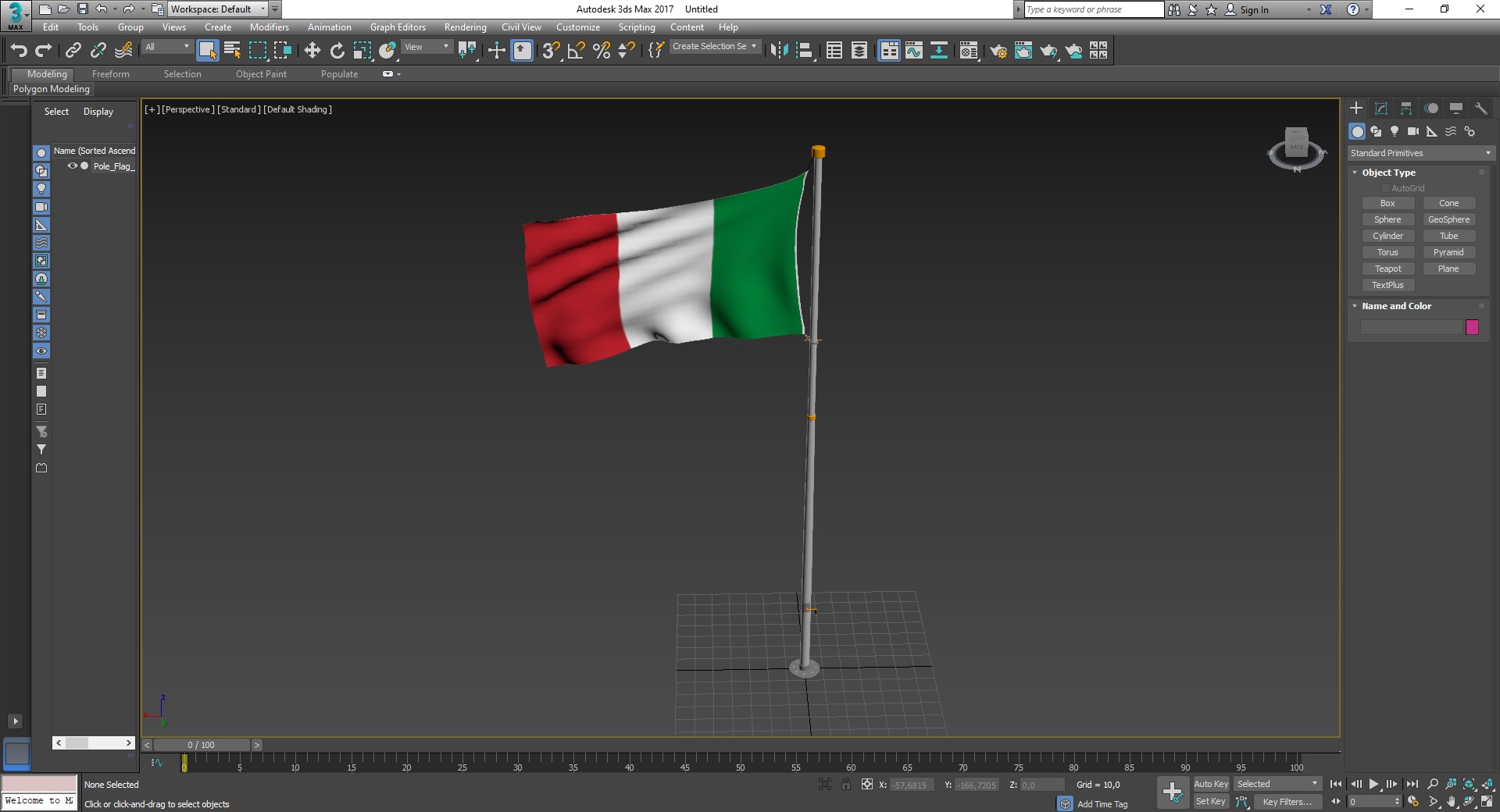Click the Play Animation button

[x=1373, y=784]
